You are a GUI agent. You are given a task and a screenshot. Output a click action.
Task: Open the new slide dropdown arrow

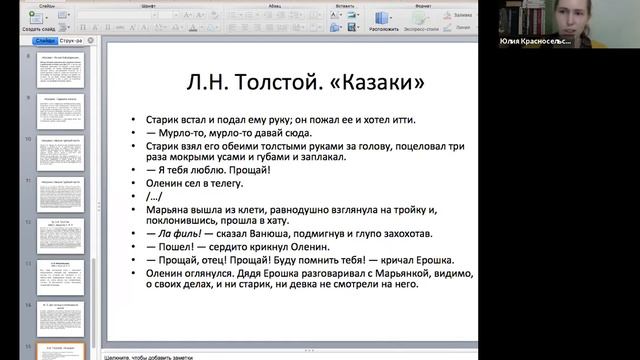[x=47, y=18]
